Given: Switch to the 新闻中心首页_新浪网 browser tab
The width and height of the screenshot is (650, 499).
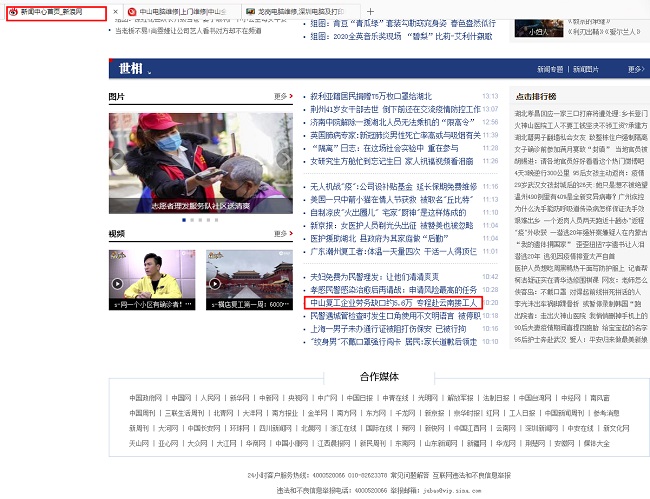Looking at the screenshot, I should click(x=56, y=12).
